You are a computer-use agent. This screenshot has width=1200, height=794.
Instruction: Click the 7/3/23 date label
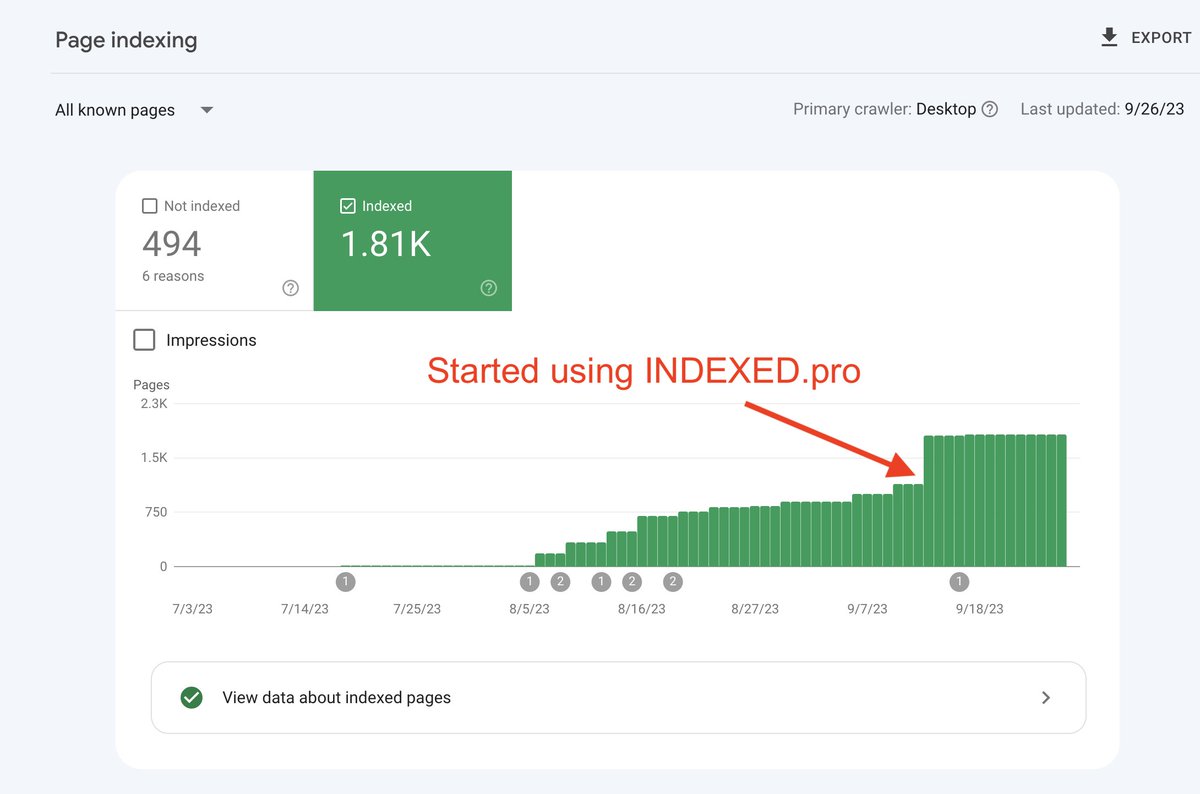point(192,609)
